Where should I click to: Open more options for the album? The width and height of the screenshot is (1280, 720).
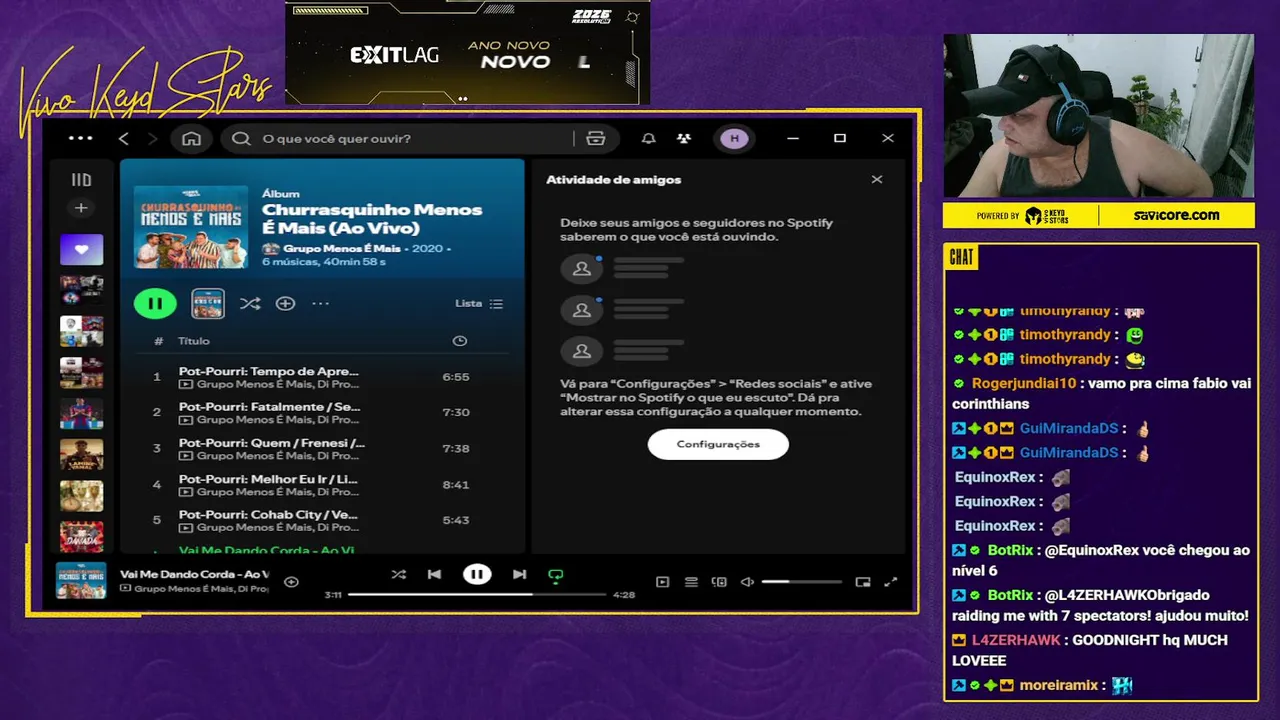pos(320,303)
